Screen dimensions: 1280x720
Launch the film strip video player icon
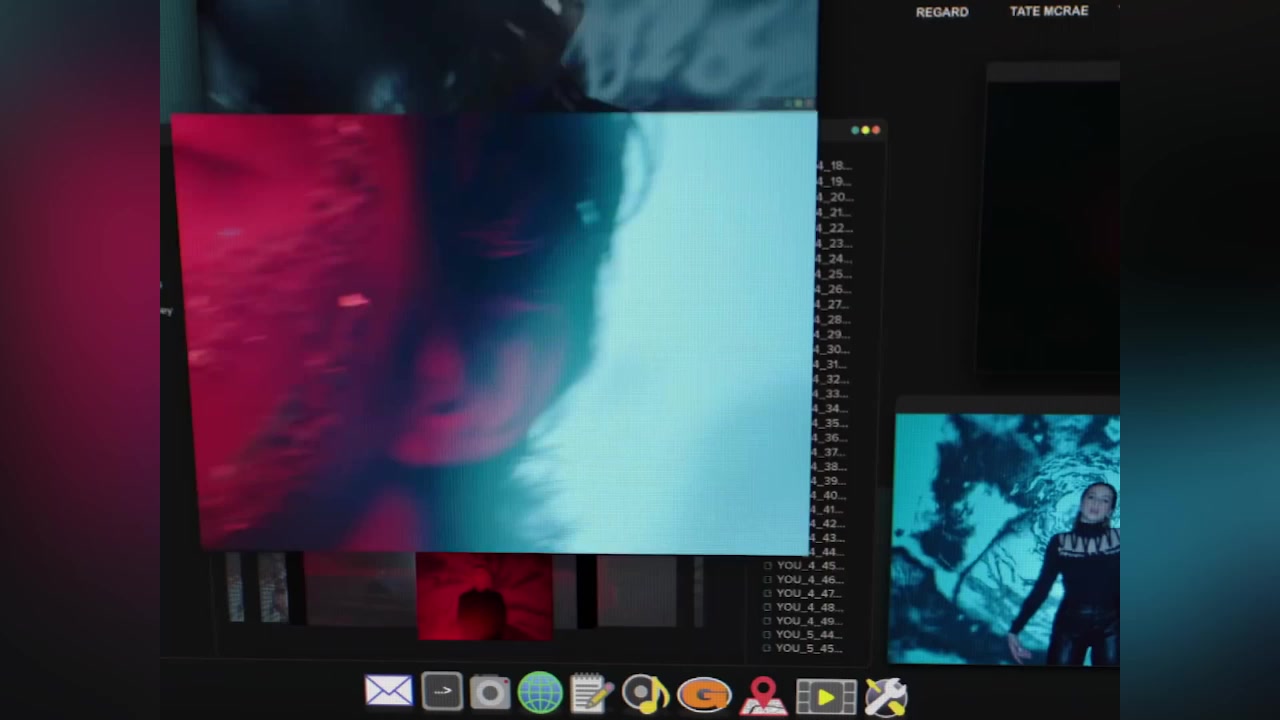pyautogui.click(x=826, y=697)
